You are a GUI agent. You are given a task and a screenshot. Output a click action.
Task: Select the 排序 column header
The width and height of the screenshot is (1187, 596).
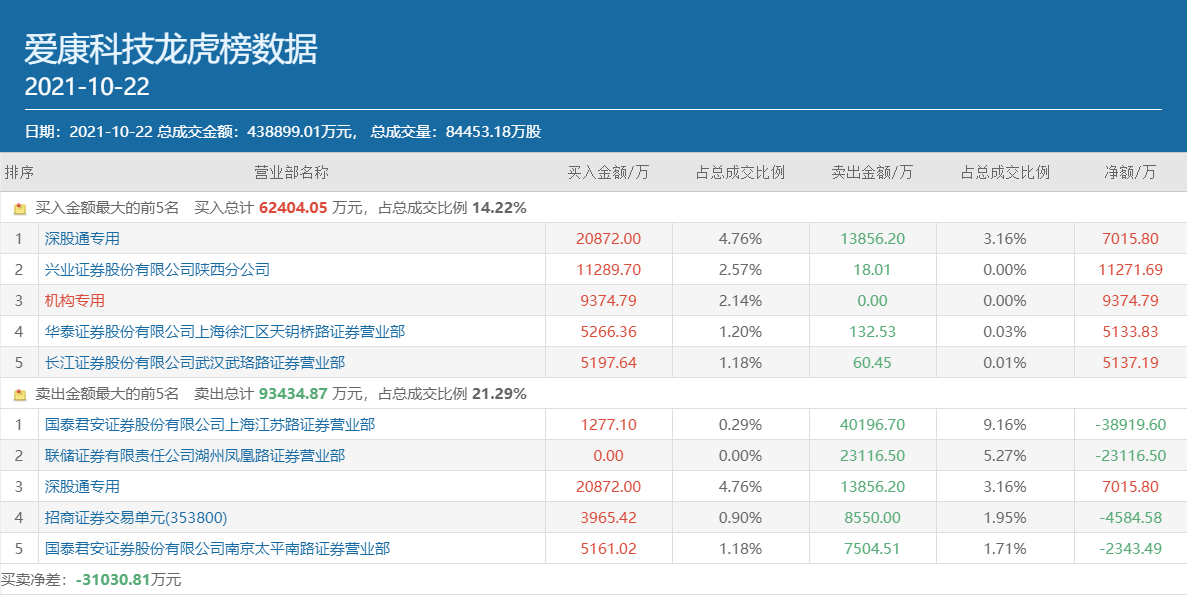point(22,172)
